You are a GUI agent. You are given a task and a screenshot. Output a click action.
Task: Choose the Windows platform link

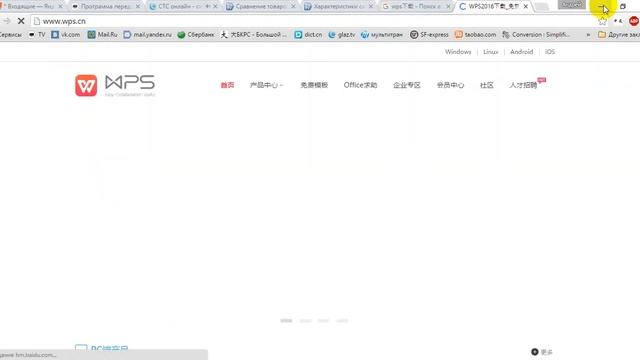pos(458,52)
